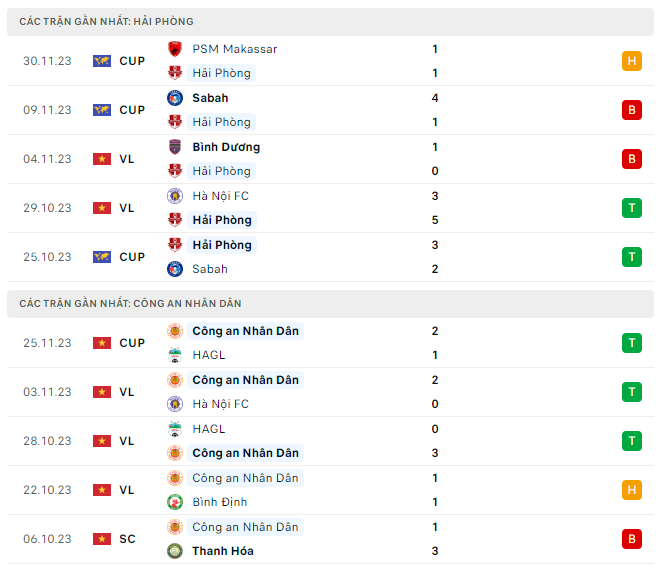Click Vietnam flag icon for 04.11.23 match
The width and height of the screenshot is (660, 572).
(x=102, y=159)
